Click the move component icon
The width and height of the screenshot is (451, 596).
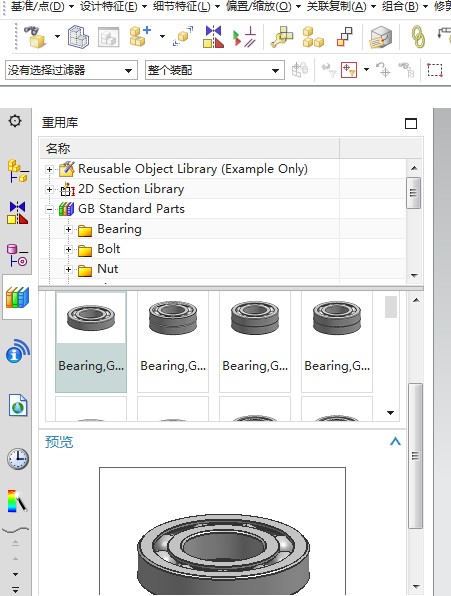(183, 36)
